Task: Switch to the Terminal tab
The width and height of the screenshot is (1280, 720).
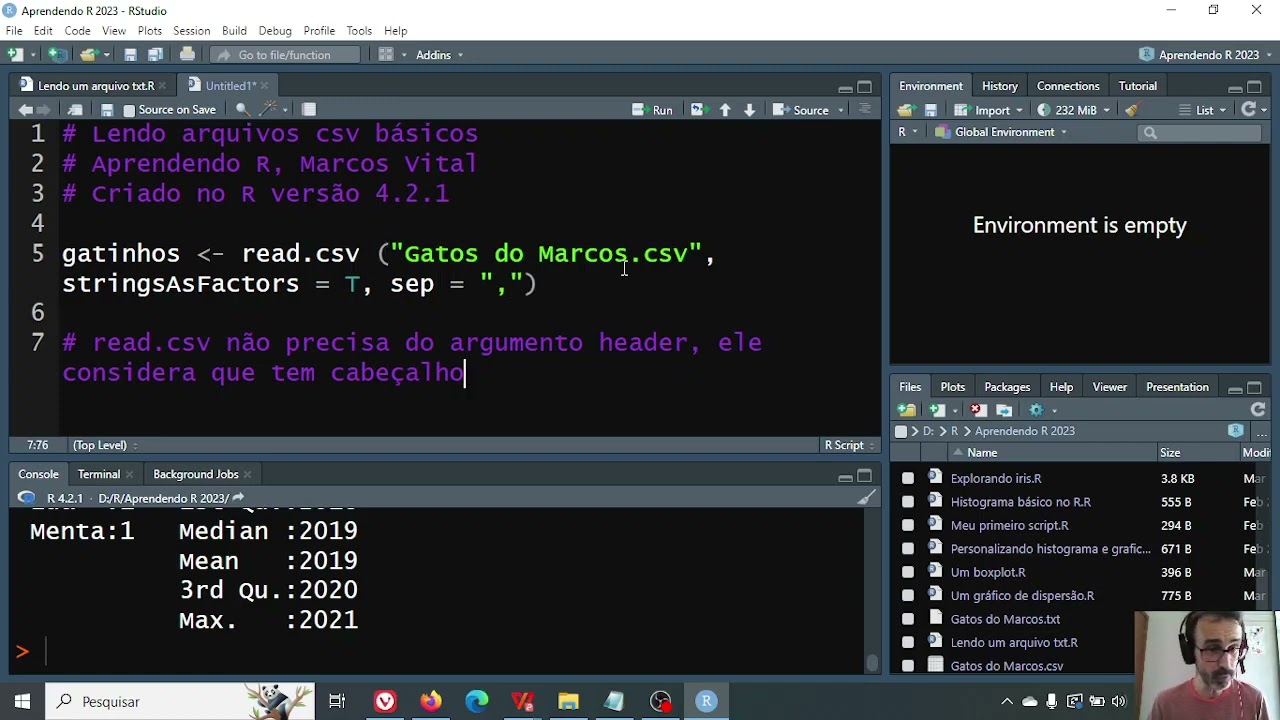Action: pos(99,474)
